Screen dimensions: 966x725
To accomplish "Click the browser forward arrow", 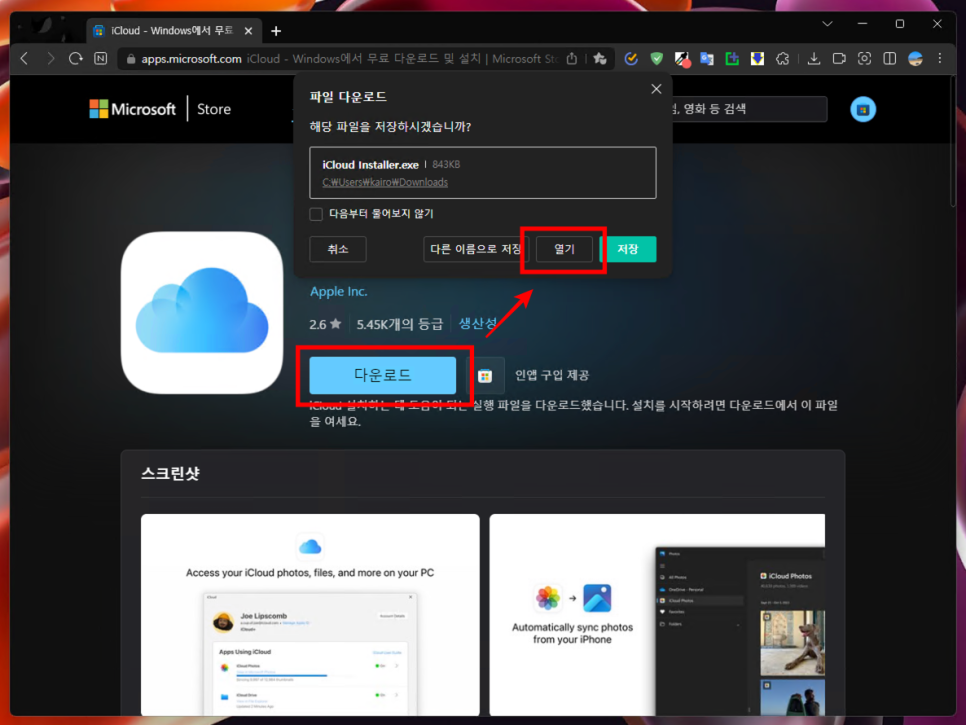I will pos(50,59).
